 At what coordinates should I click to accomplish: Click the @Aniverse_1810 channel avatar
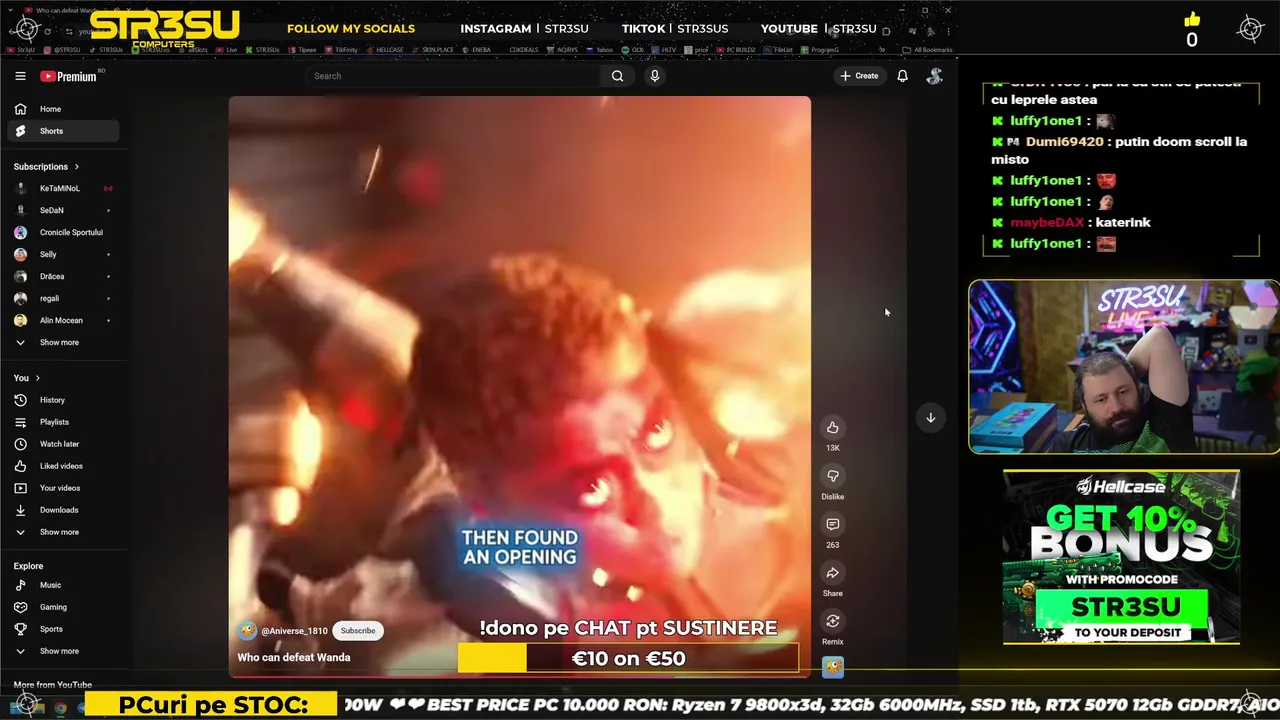(247, 631)
